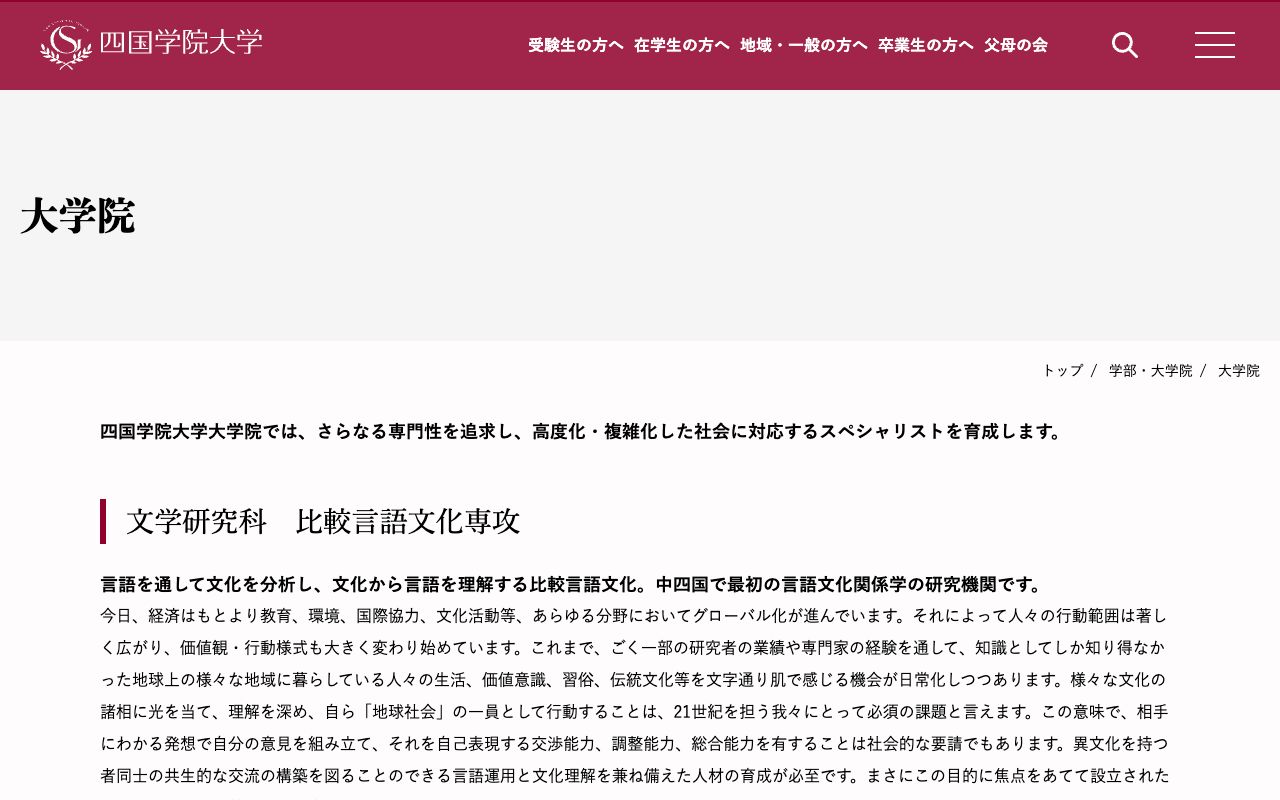Select 受験生の方へ in the navigation
1280x800 pixels.
pyautogui.click(x=575, y=44)
